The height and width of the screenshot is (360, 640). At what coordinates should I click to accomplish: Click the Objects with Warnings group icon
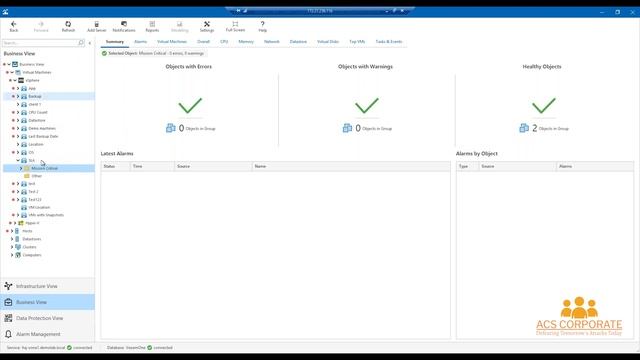[347, 128]
